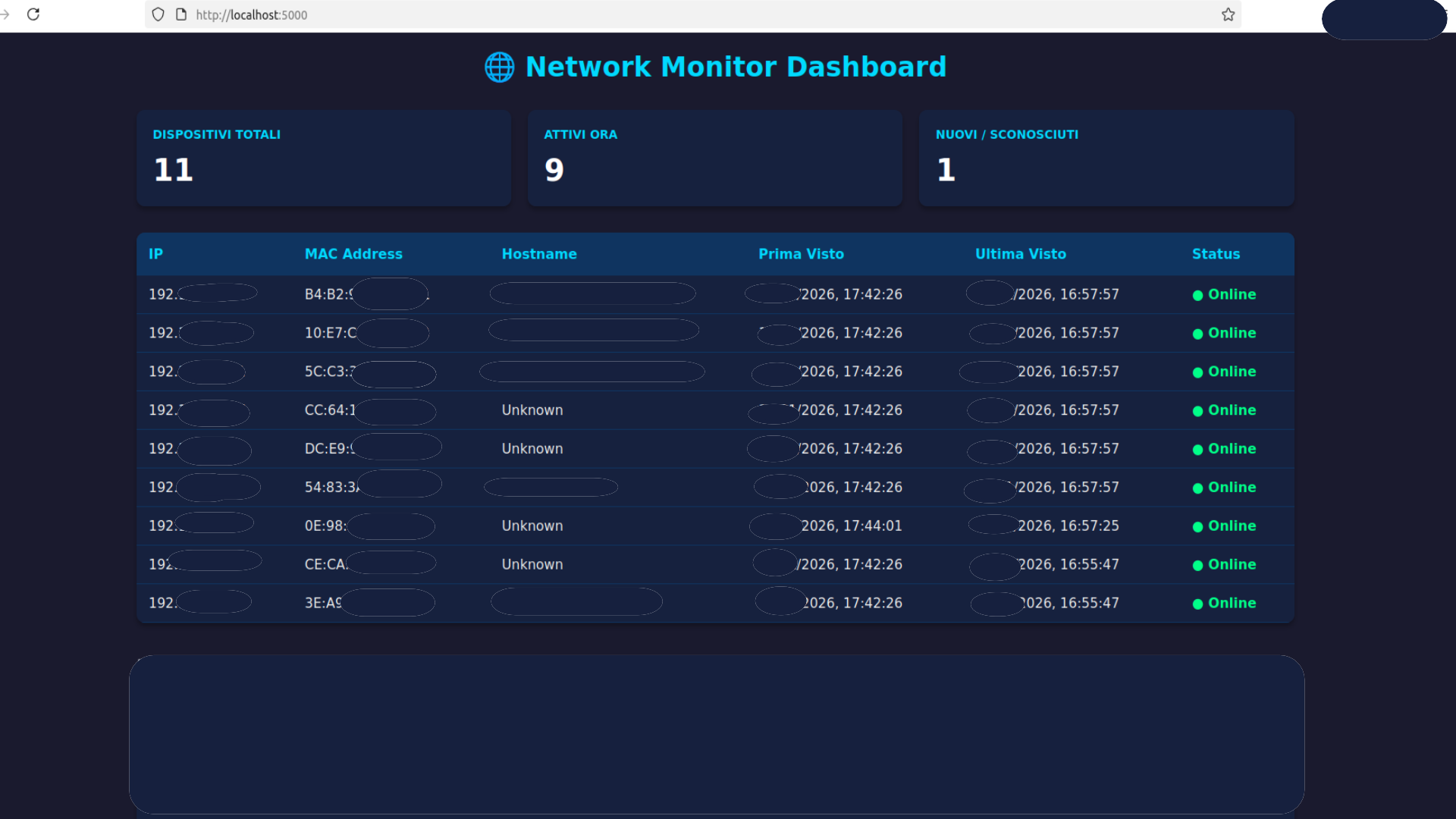Click the Ultima Visto column header

click(1021, 254)
